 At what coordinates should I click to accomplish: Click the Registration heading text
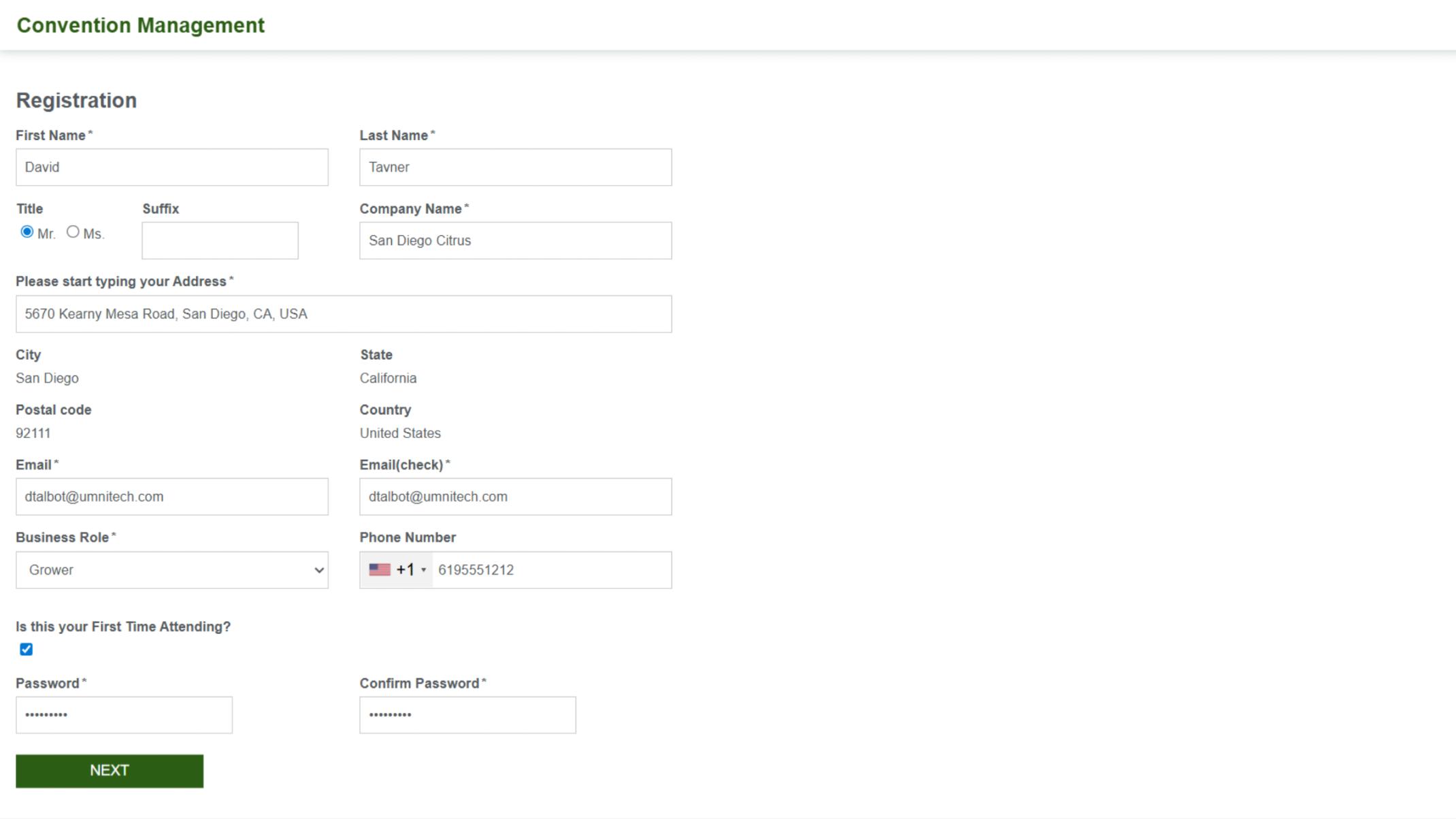pyautogui.click(x=76, y=101)
